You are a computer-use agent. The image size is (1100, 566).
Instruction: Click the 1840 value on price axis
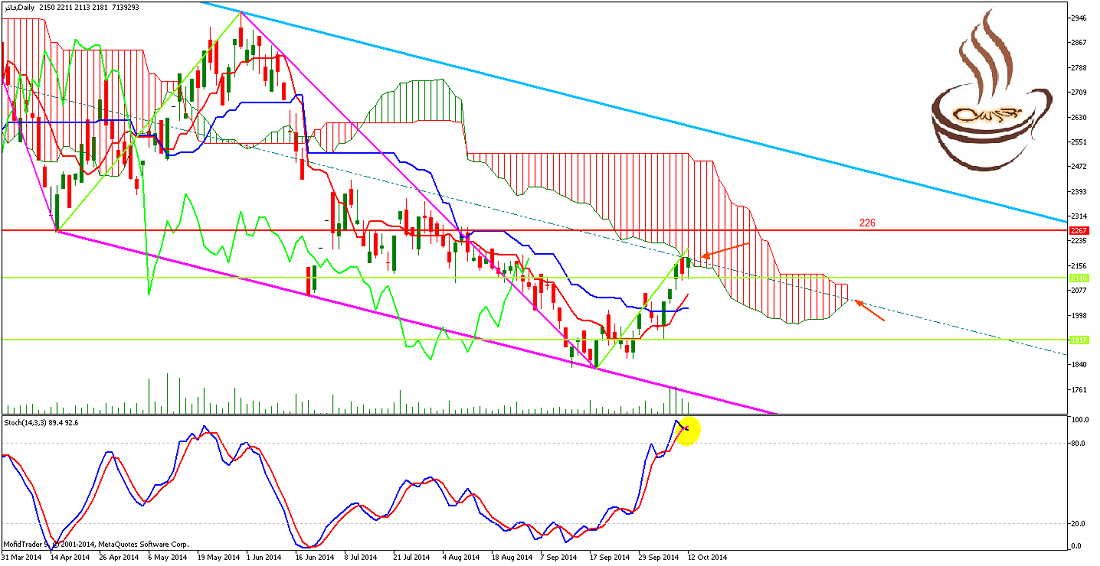[x=1079, y=365]
